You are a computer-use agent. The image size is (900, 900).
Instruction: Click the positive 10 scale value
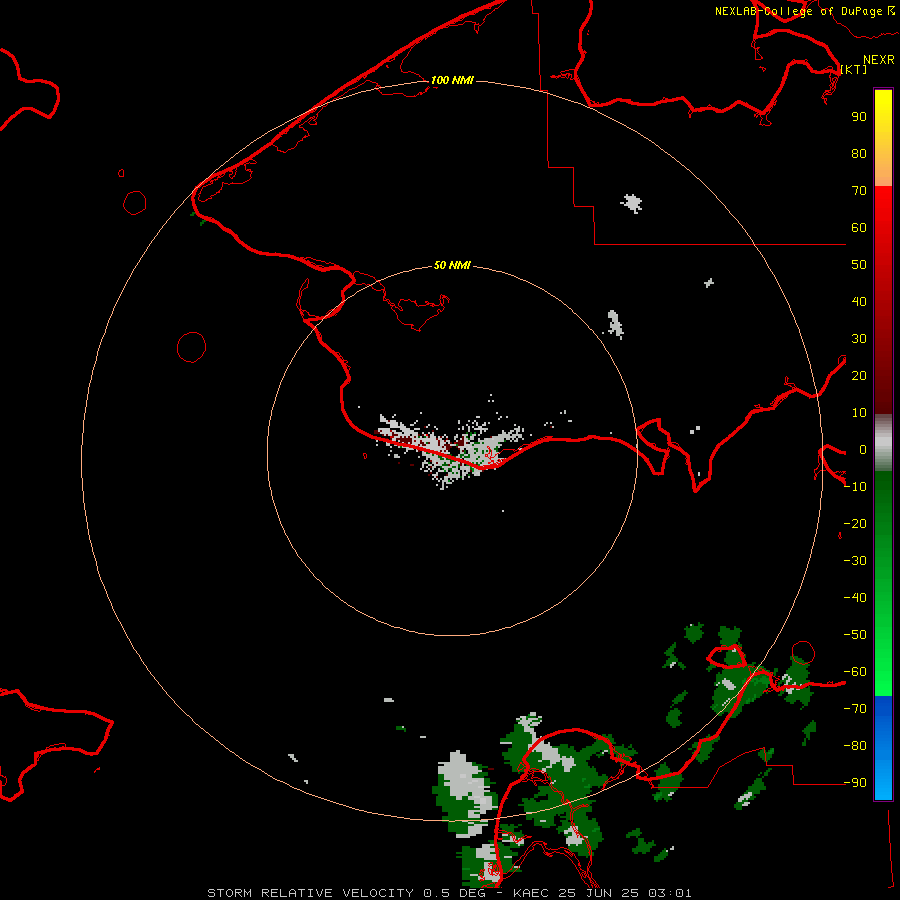click(x=859, y=413)
